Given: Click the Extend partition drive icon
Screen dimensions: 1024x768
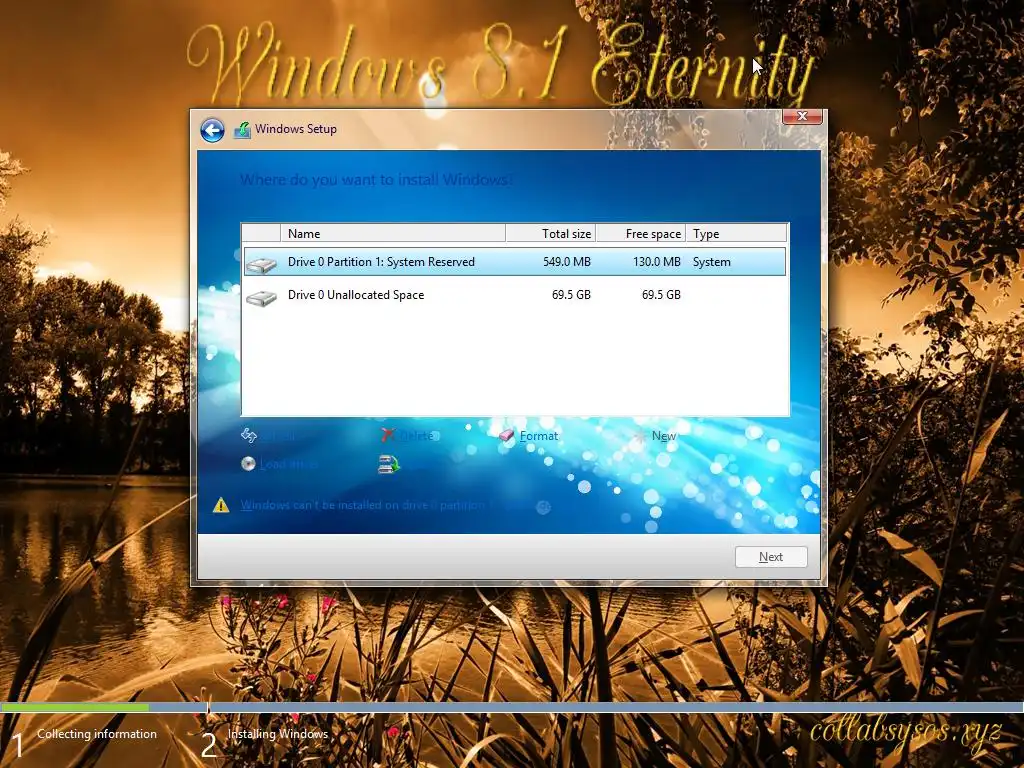Looking at the screenshot, I should click(389, 464).
